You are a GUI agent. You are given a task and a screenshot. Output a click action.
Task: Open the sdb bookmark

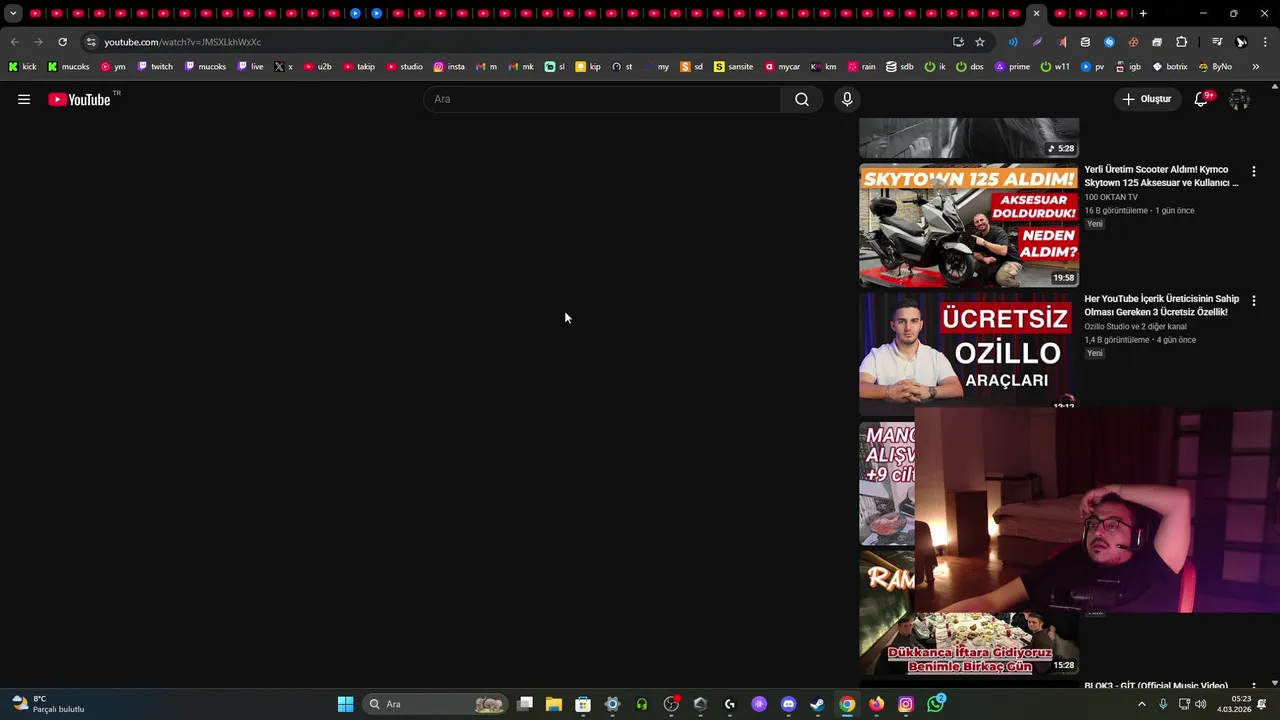(900, 67)
